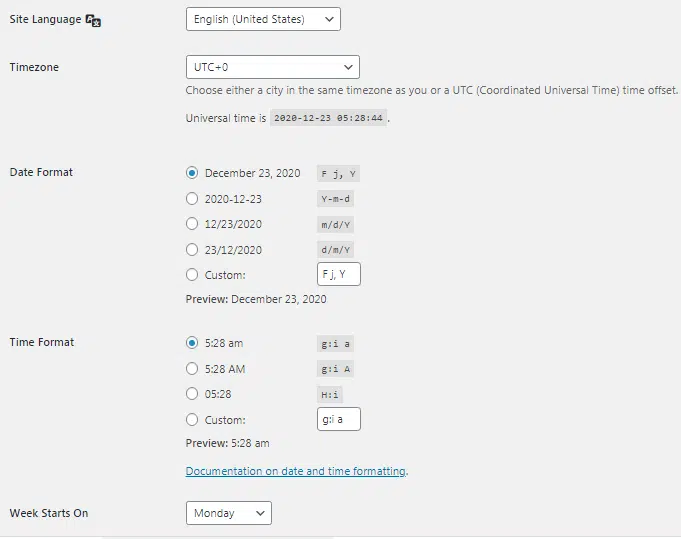Open the Week Starts On dropdown
Viewport: 681px width, 539px height.
[228, 513]
